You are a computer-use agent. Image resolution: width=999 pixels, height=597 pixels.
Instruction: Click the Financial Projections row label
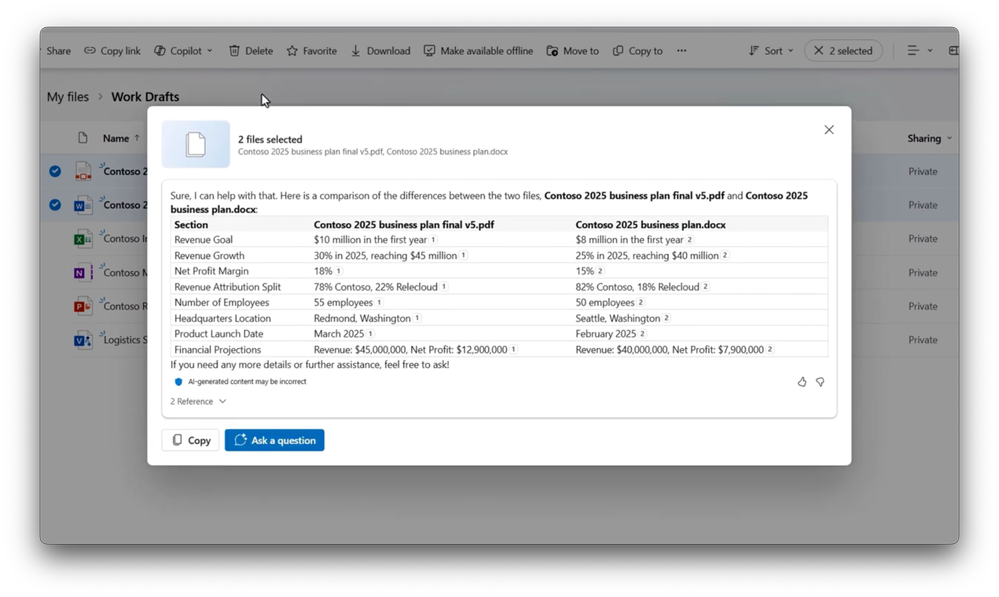[x=217, y=350]
